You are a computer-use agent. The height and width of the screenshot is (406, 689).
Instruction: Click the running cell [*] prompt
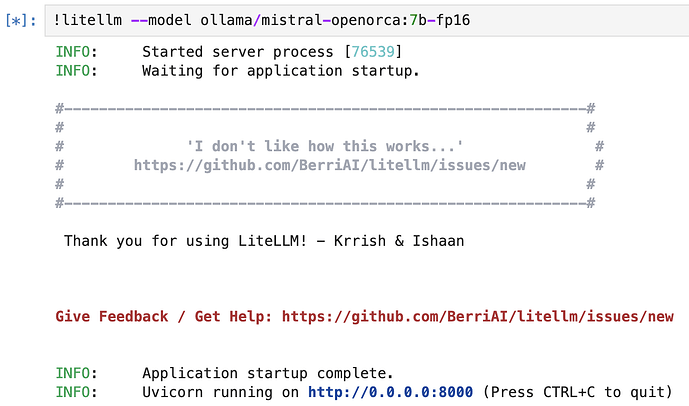coord(21,21)
